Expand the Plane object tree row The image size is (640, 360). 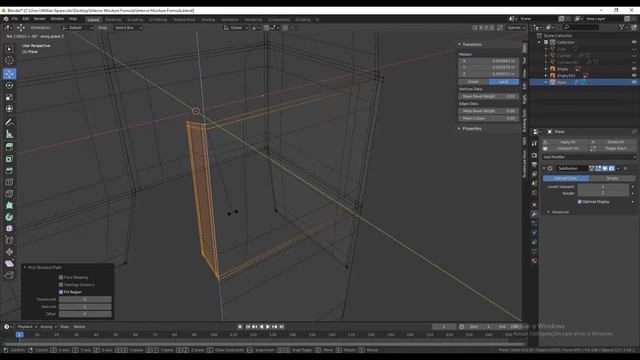click(546, 82)
